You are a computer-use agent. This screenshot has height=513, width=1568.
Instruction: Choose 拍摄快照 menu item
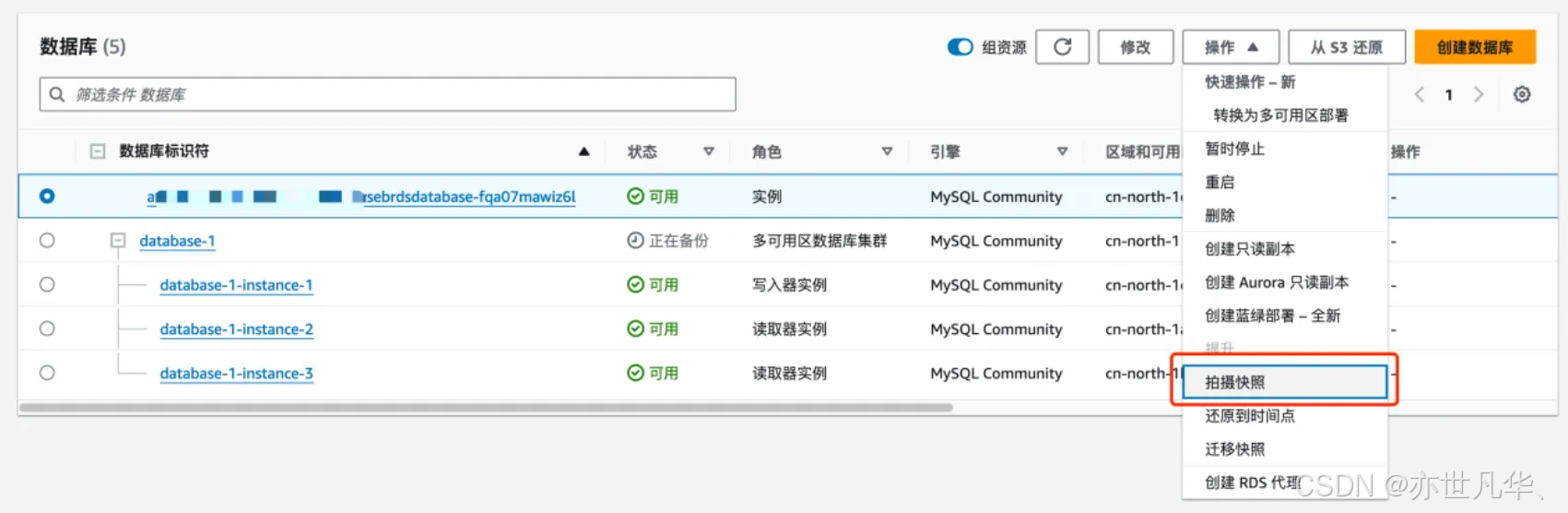(x=1285, y=382)
